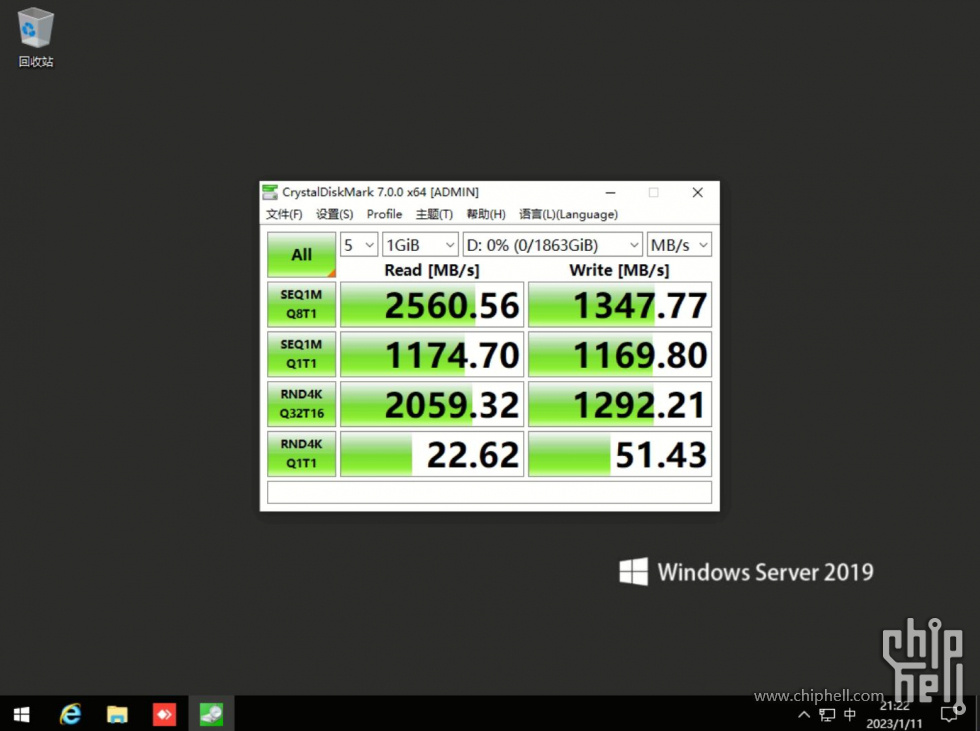
Task: Open the network status tray icon
Action: point(826,714)
